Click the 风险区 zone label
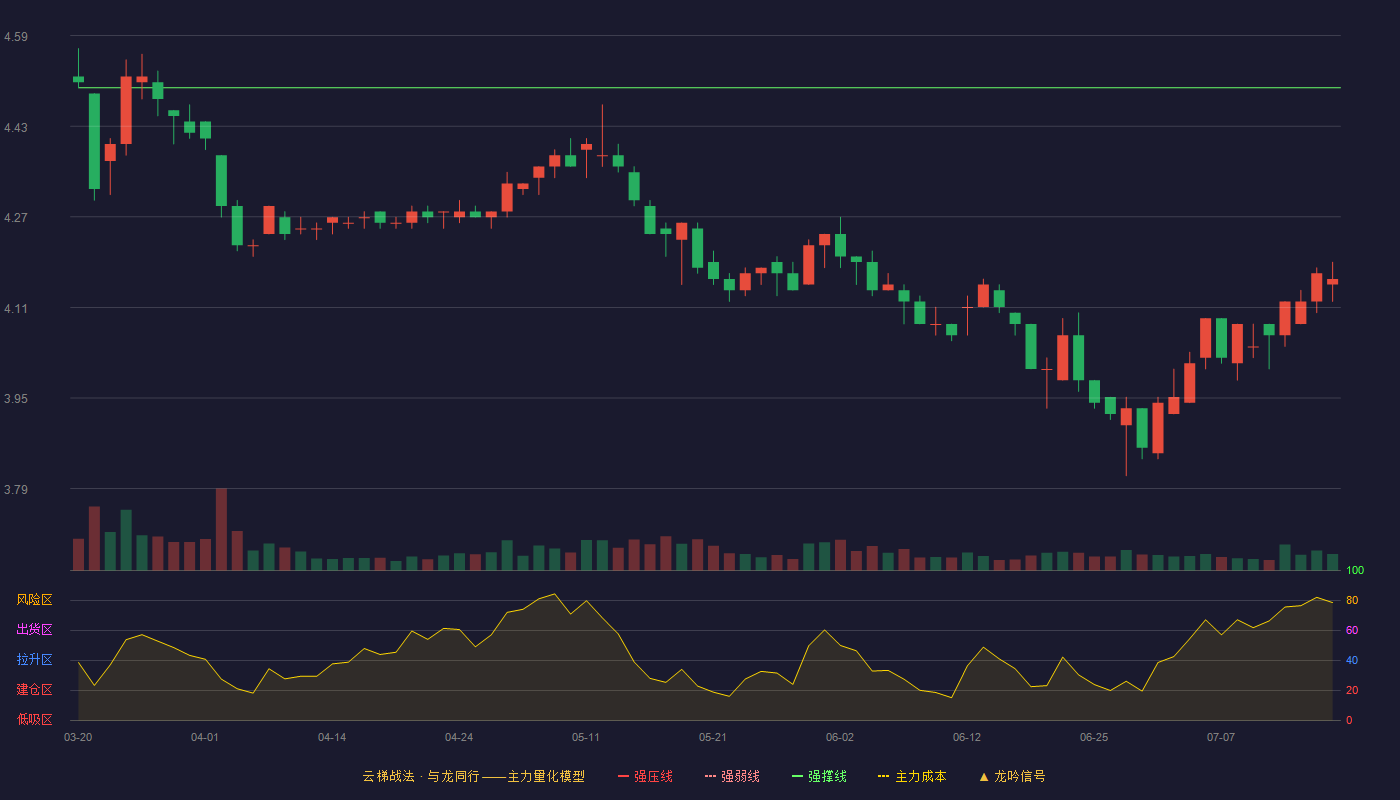The image size is (1400, 800). pos(35,600)
